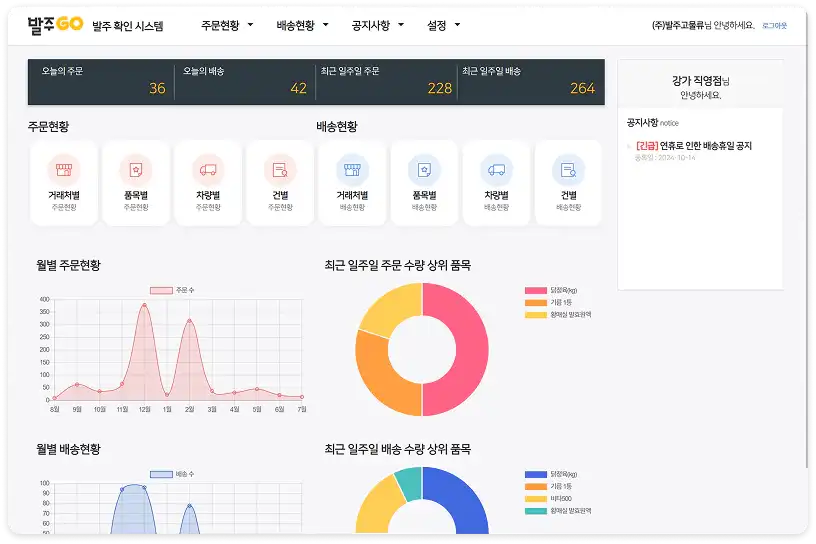This screenshot has height=544, width=816.
Task: Click the 최근 일주일 주문 수량 상위 품목 heading
Action: tap(398, 265)
